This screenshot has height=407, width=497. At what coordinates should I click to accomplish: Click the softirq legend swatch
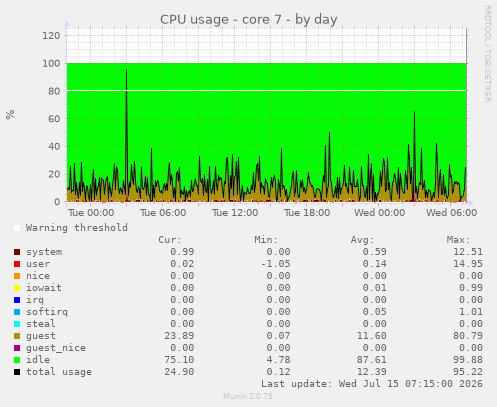[x=17, y=312]
